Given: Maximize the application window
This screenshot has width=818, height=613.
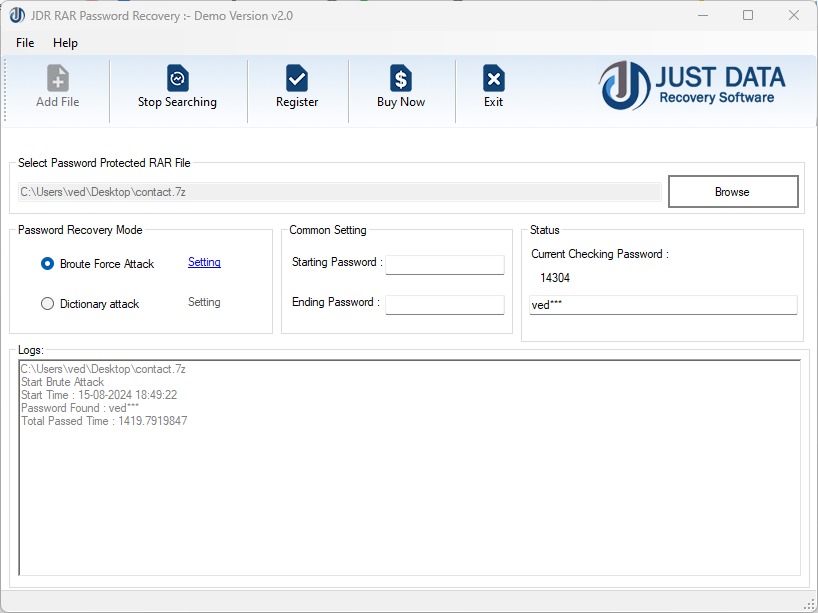Looking at the screenshot, I should 748,16.
